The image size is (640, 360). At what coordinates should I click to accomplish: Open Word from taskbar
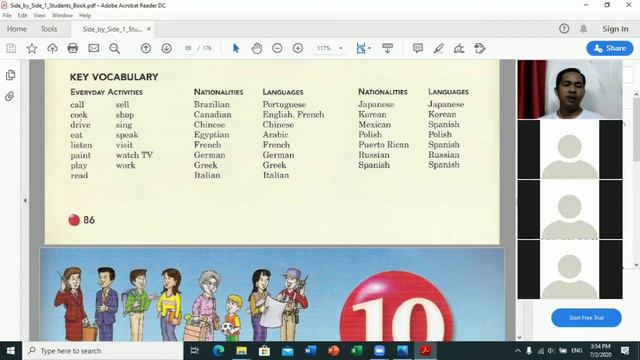click(x=311, y=351)
